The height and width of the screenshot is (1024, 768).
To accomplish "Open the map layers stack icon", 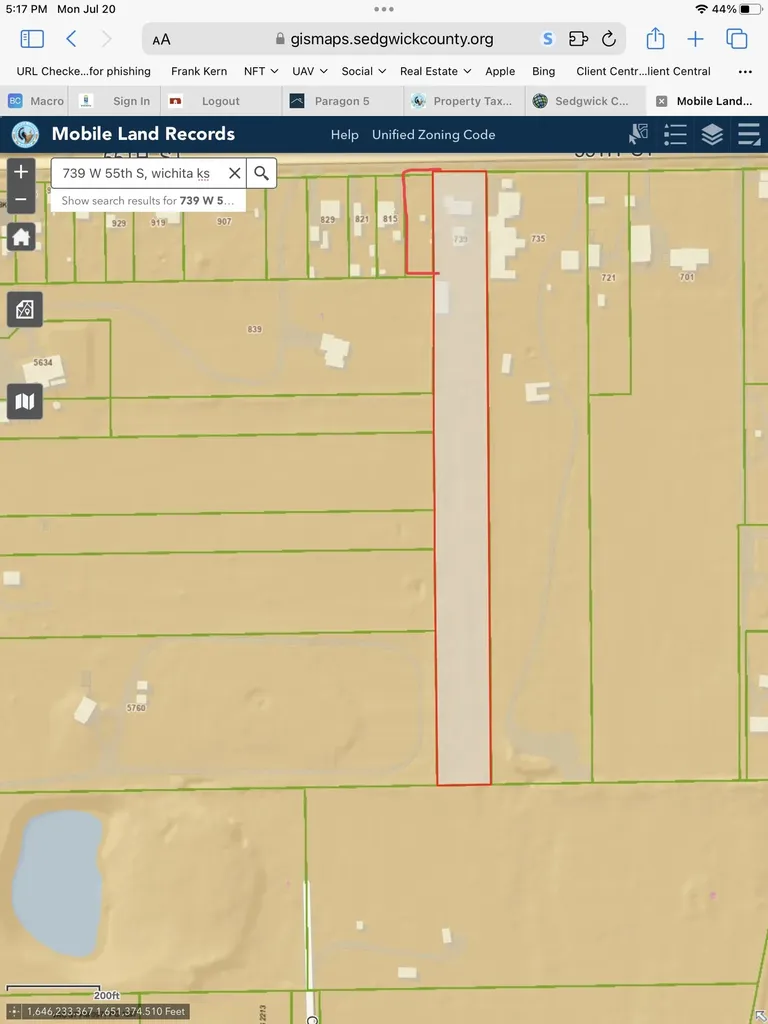I will pyautogui.click(x=712, y=135).
